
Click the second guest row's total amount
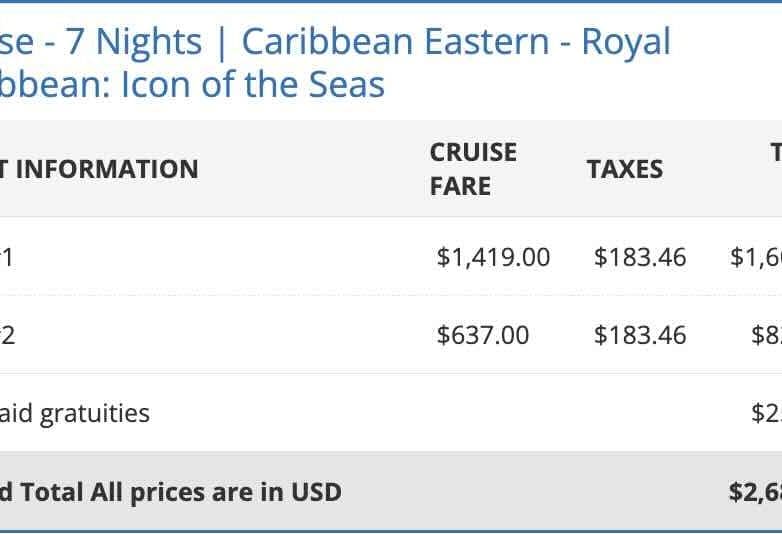click(x=766, y=335)
